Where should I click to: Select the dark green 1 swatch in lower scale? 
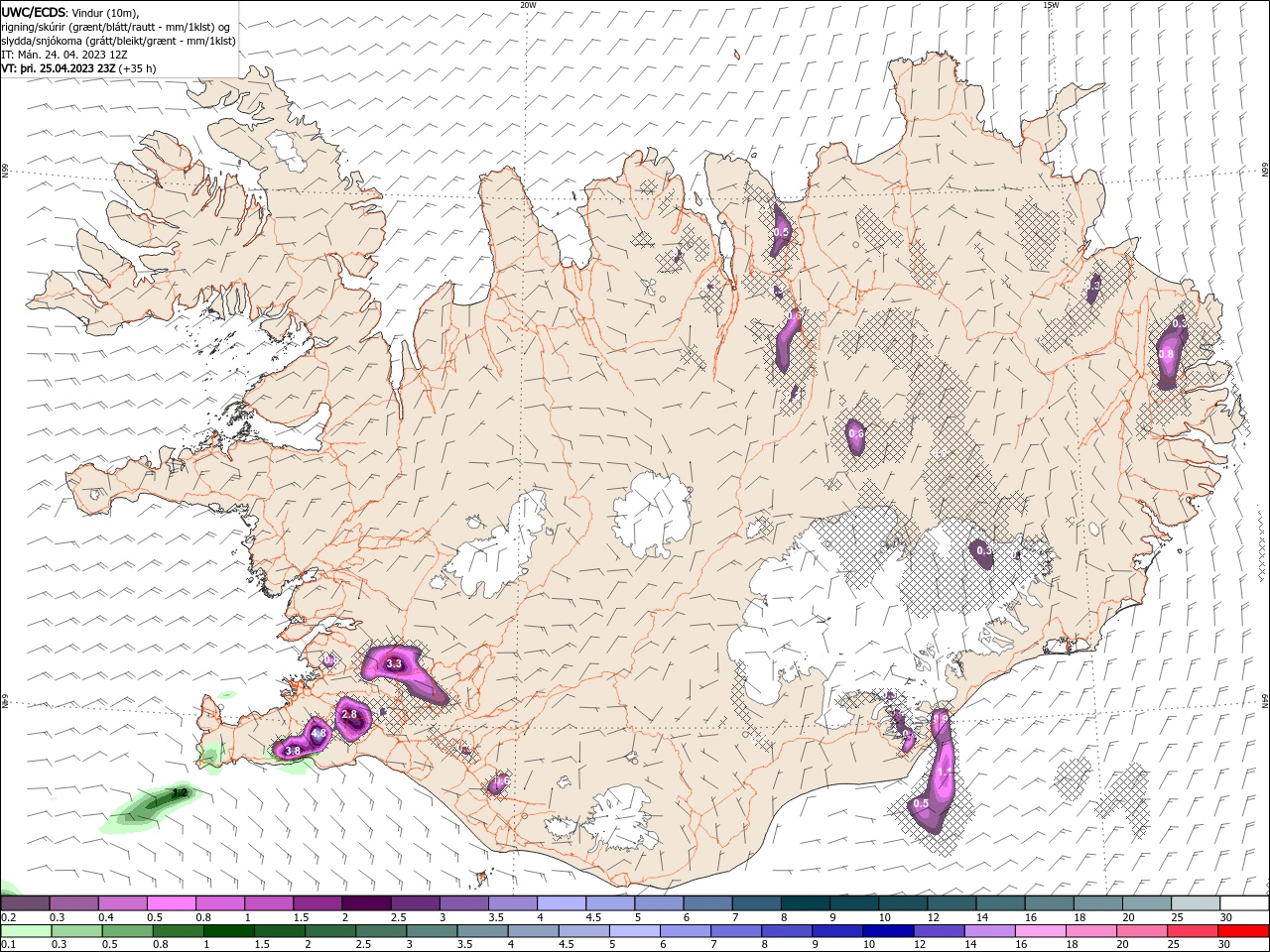tap(229, 931)
